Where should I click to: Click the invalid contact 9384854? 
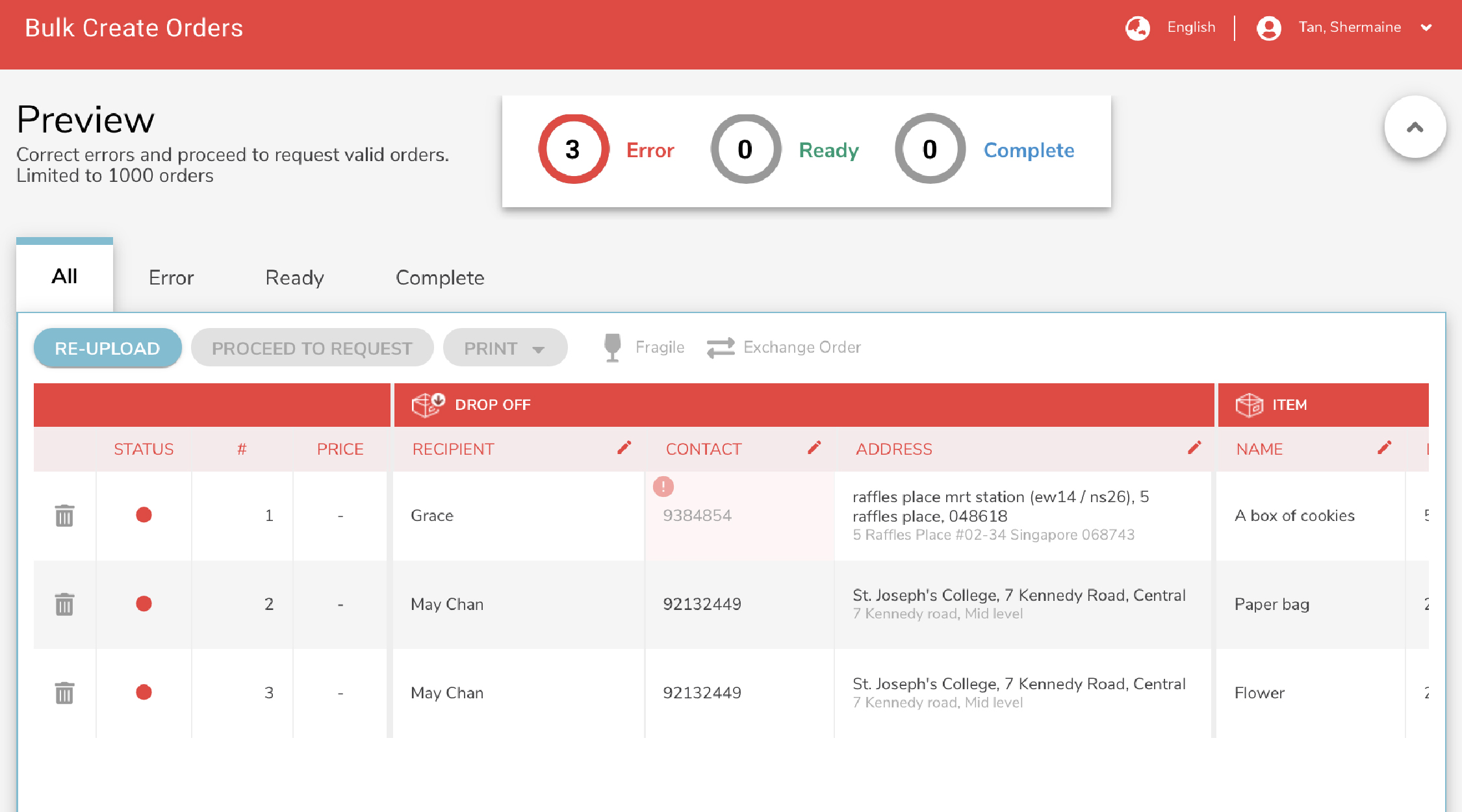(697, 516)
